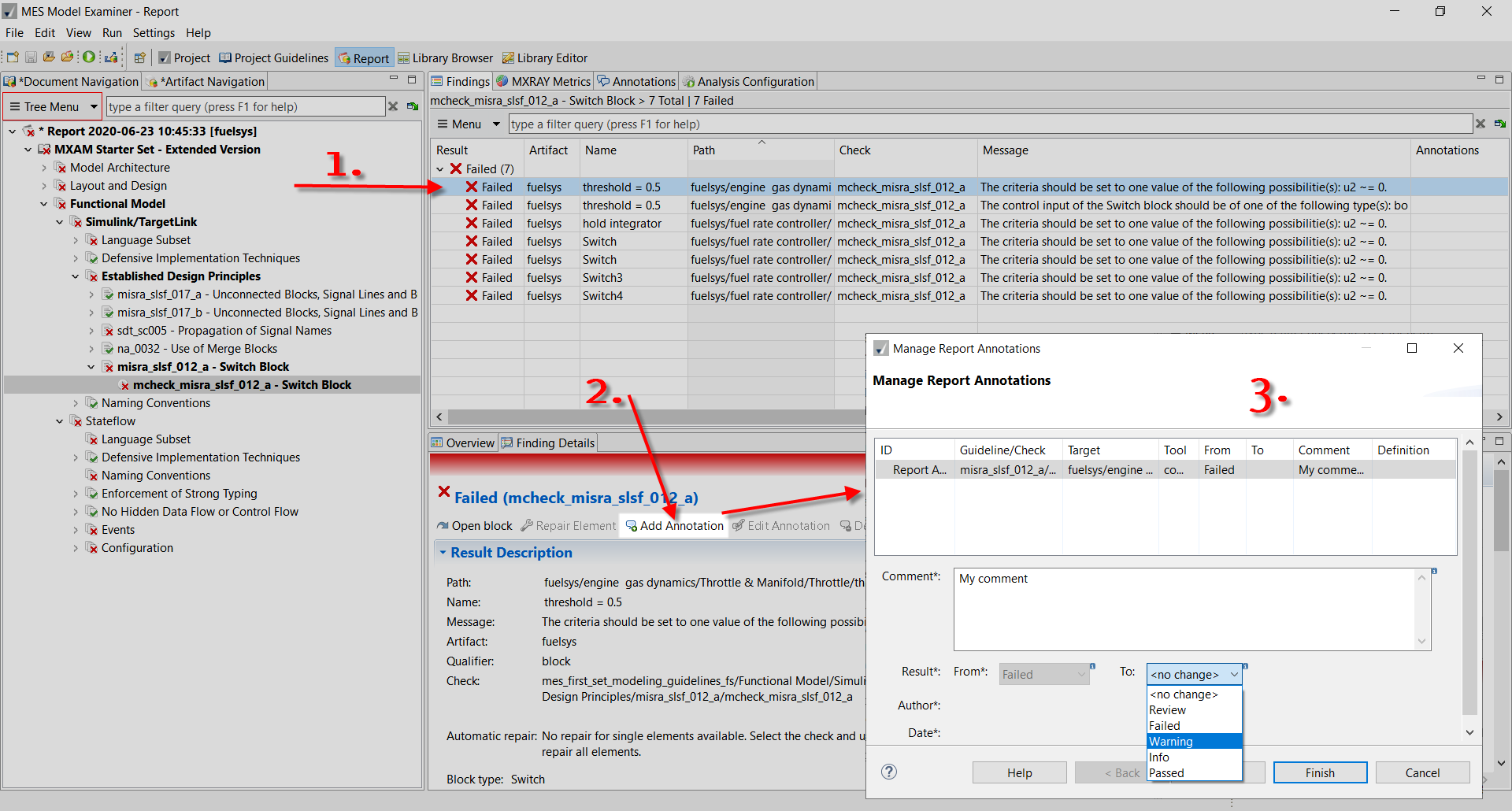Click the Finish button

[x=1320, y=772]
